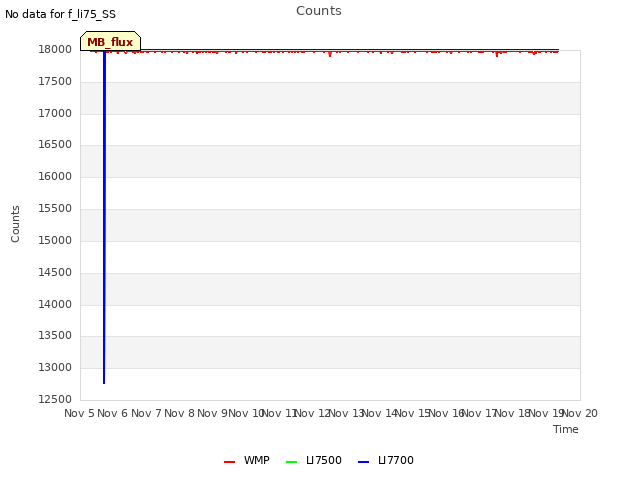Click the 17500 y-axis label
This screenshot has width=640, height=480.
55,82
